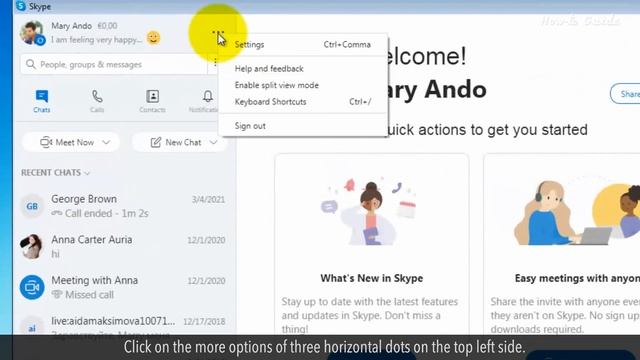Expand the Meet Now dropdown arrow
Viewport: 640px width, 360px height.
(107, 142)
